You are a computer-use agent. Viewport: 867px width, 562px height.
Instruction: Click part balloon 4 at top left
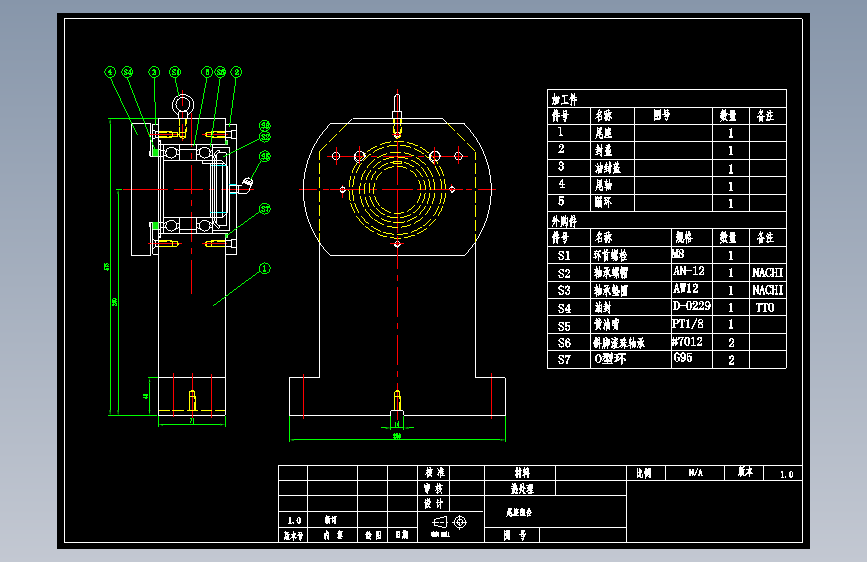point(110,72)
